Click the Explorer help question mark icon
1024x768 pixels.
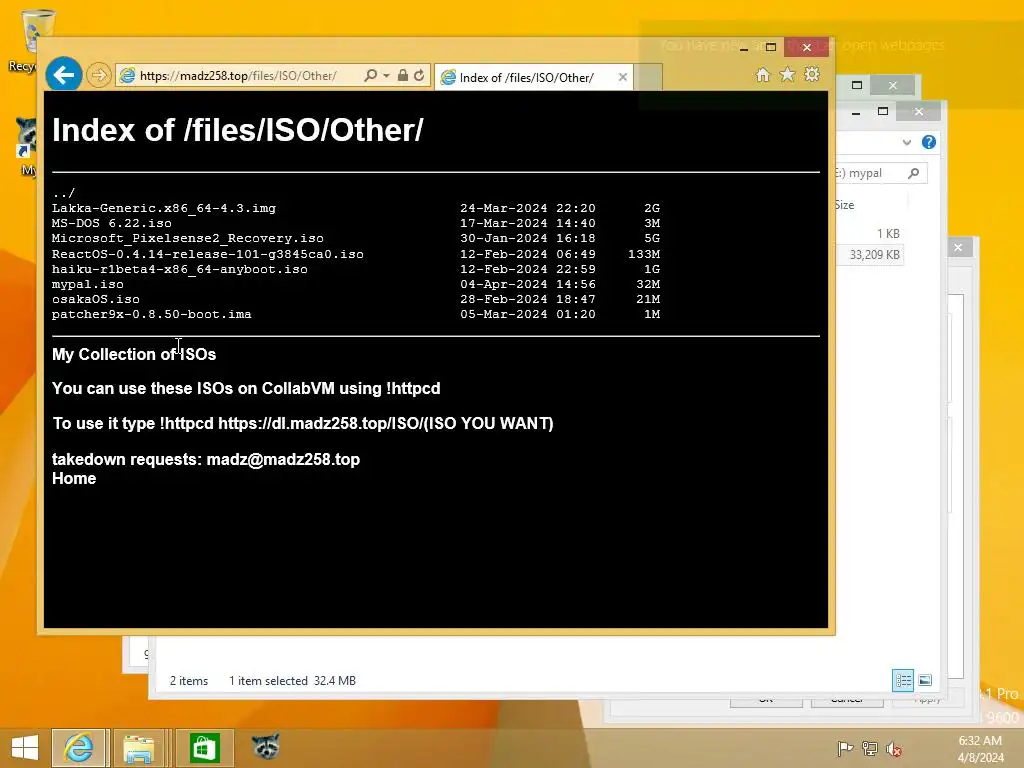(929, 142)
